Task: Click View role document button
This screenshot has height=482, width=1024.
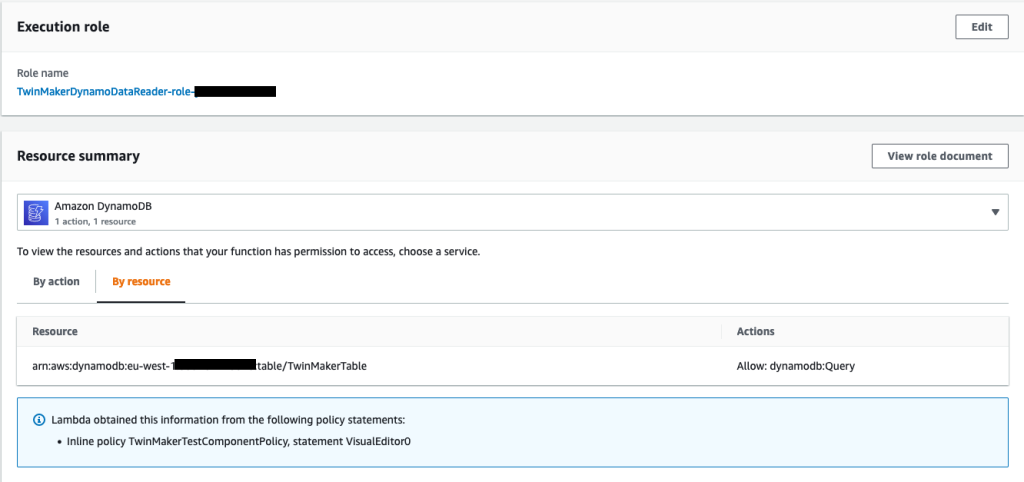Action: [x=940, y=156]
